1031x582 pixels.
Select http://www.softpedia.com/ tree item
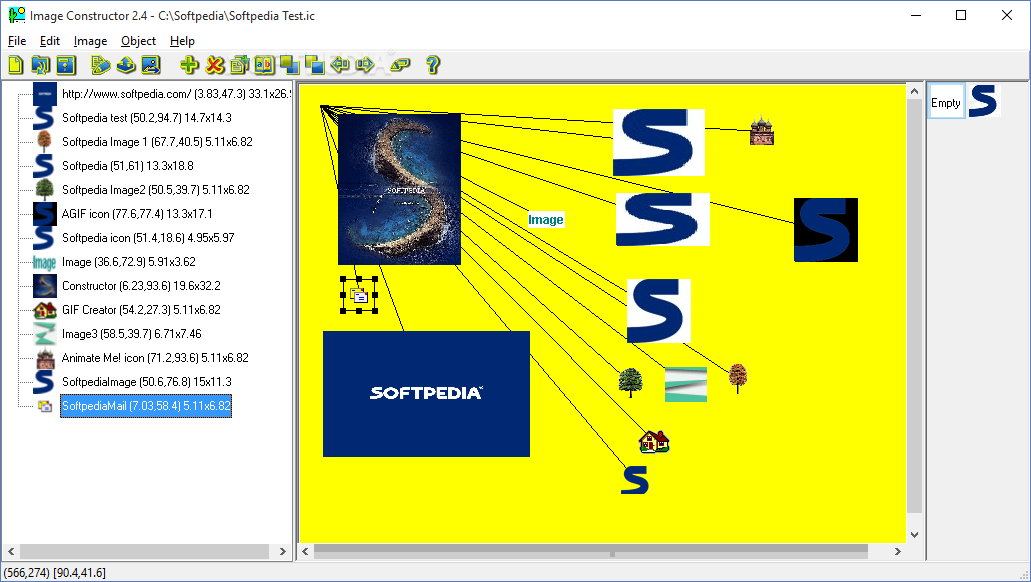[176, 94]
